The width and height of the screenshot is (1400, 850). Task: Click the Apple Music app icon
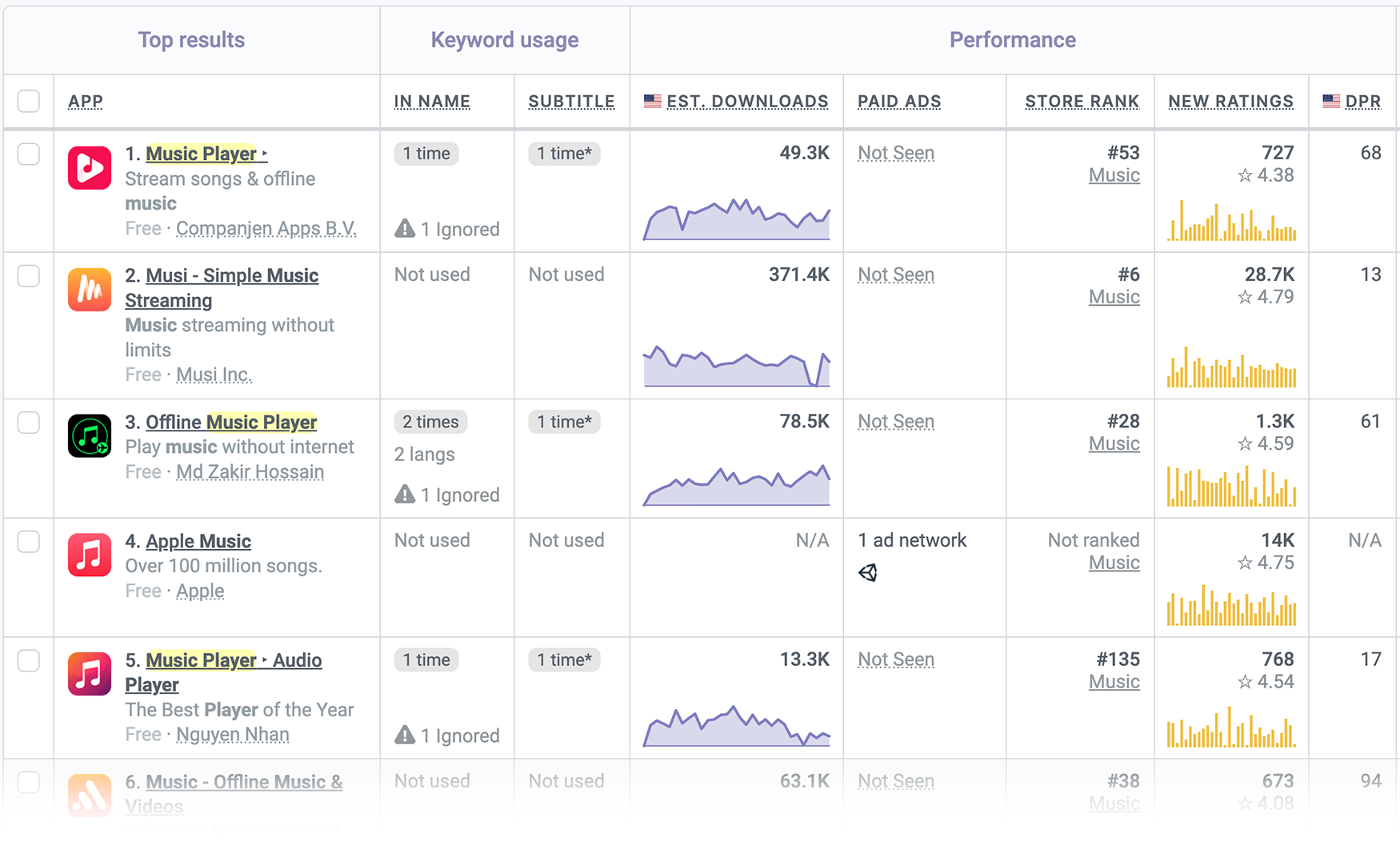tap(90, 555)
